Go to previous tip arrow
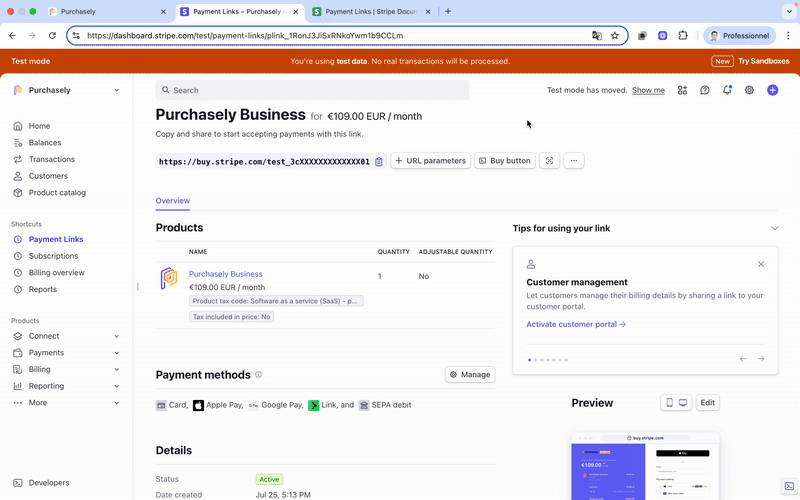Screen dimensions: 800x500 [743, 359]
